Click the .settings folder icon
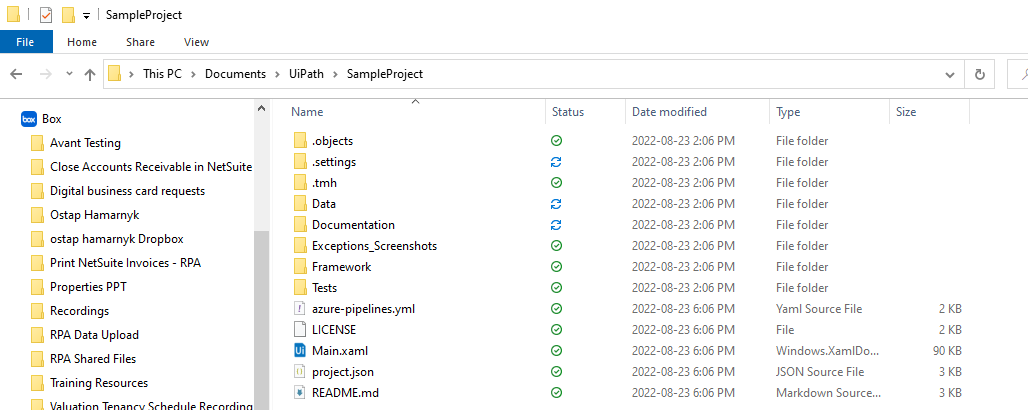This screenshot has width=1028, height=410. (x=300, y=161)
